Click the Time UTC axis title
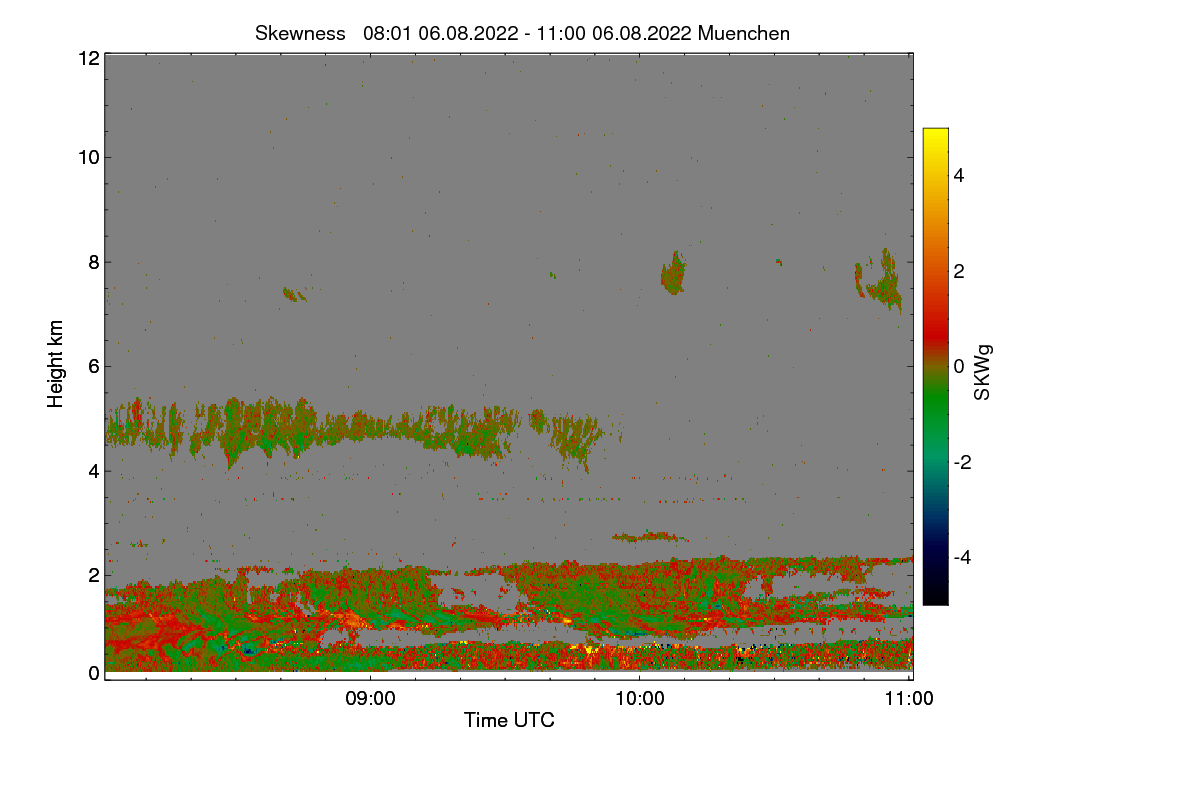 point(509,720)
